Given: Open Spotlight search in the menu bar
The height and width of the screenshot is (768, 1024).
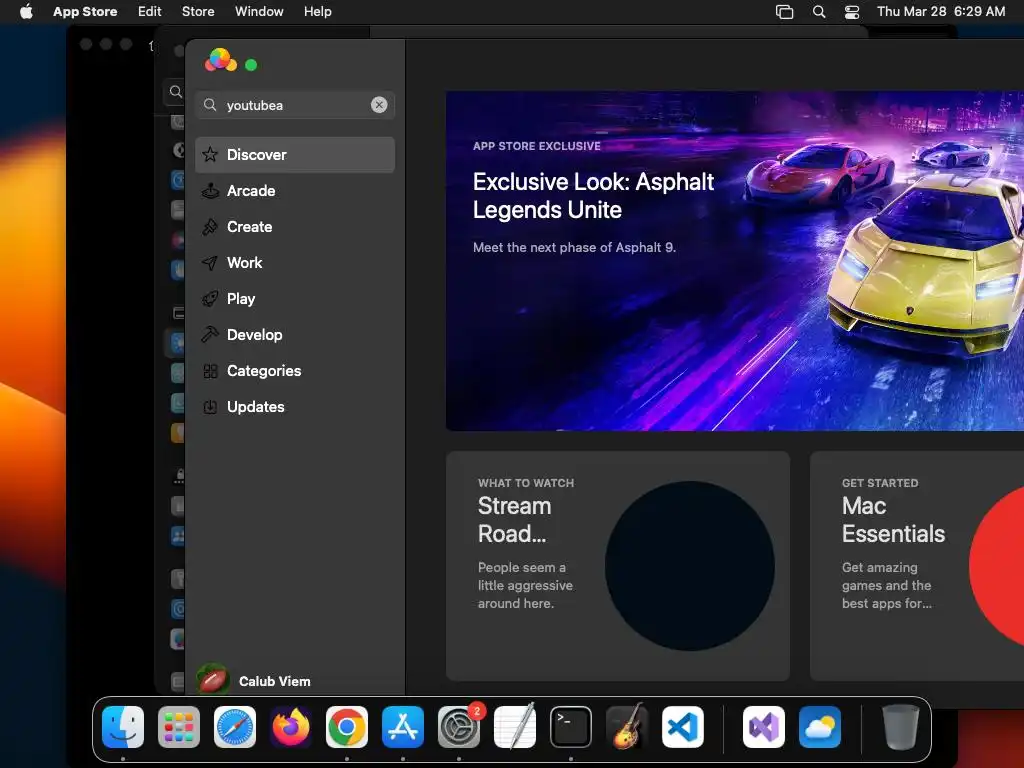Looking at the screenshot, I should tap(819, 11).
